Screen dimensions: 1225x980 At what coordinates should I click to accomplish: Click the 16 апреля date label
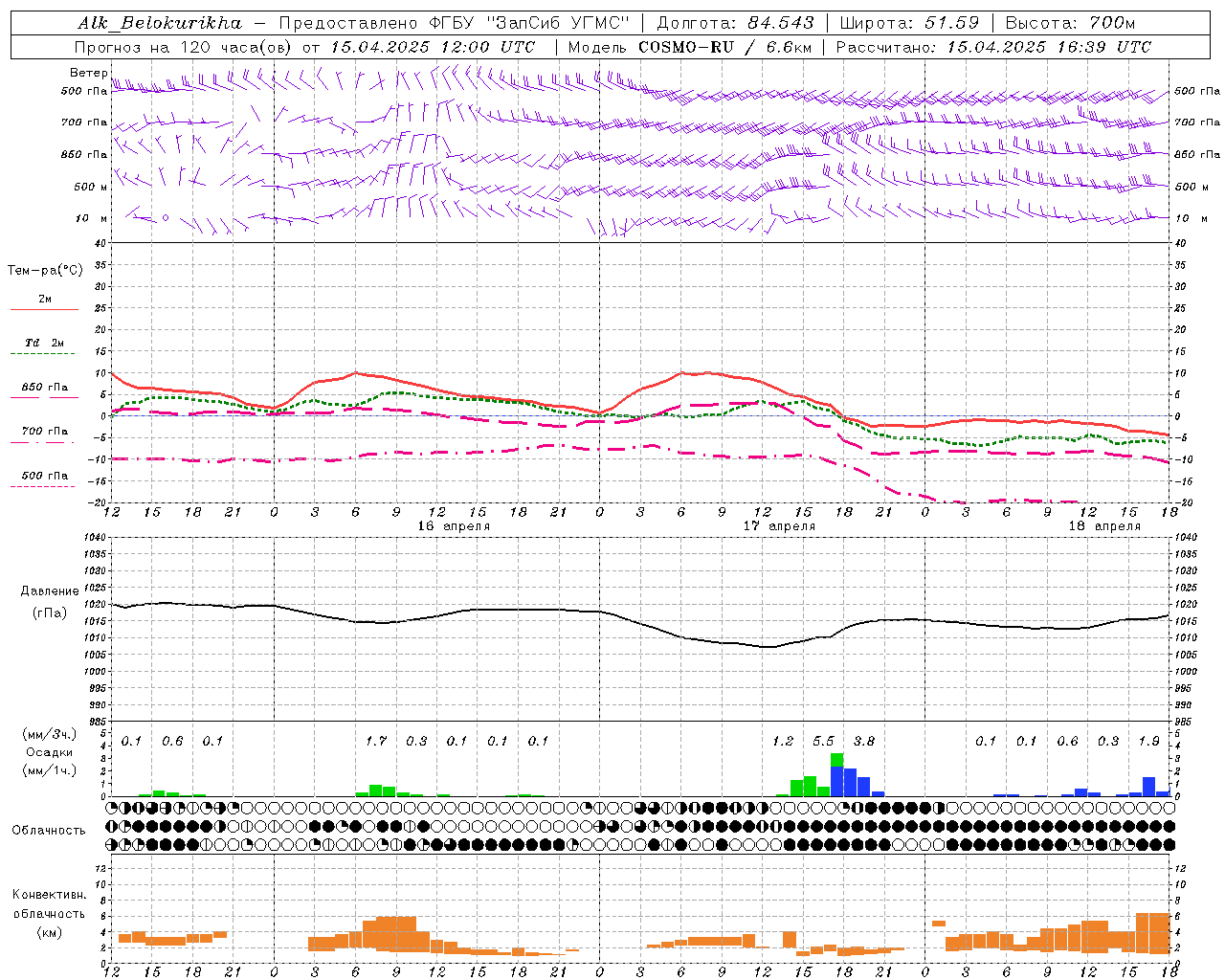coord(454,526)
